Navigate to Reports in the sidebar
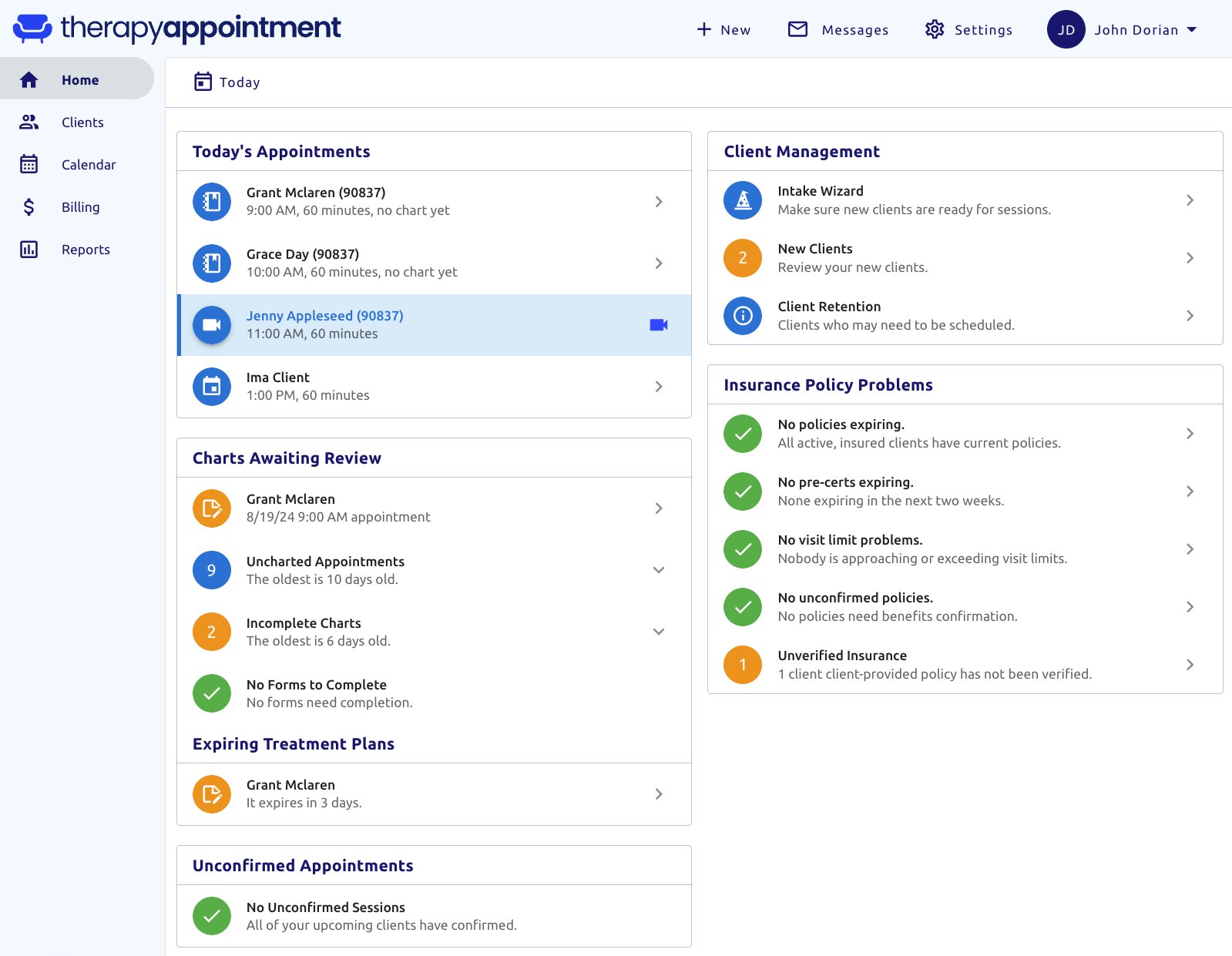Viewport: 1232px width, 956px height. click(86, 250)
